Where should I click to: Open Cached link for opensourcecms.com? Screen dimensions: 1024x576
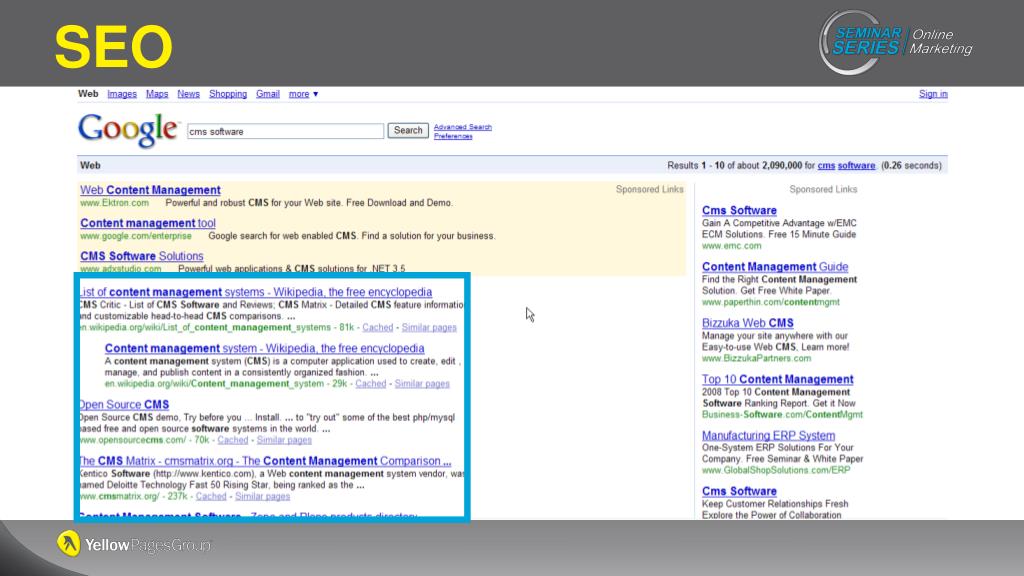coord(232,440)
